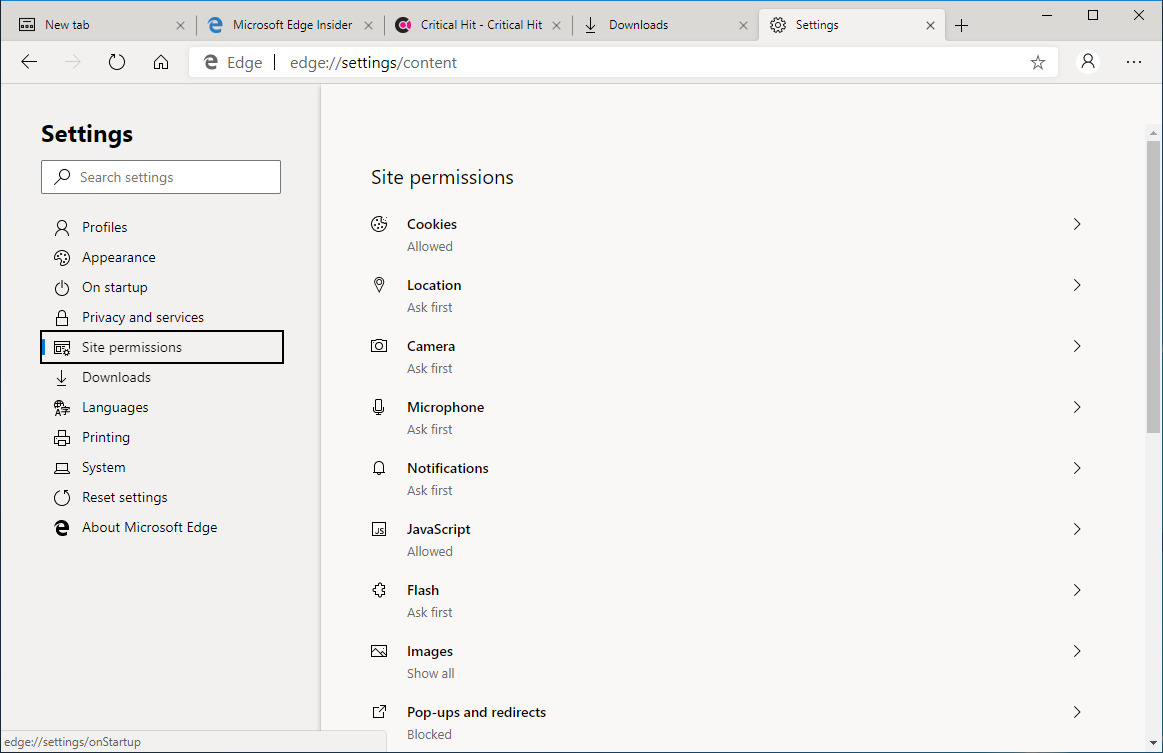Go to the home page icon

[x=161, y=62]
